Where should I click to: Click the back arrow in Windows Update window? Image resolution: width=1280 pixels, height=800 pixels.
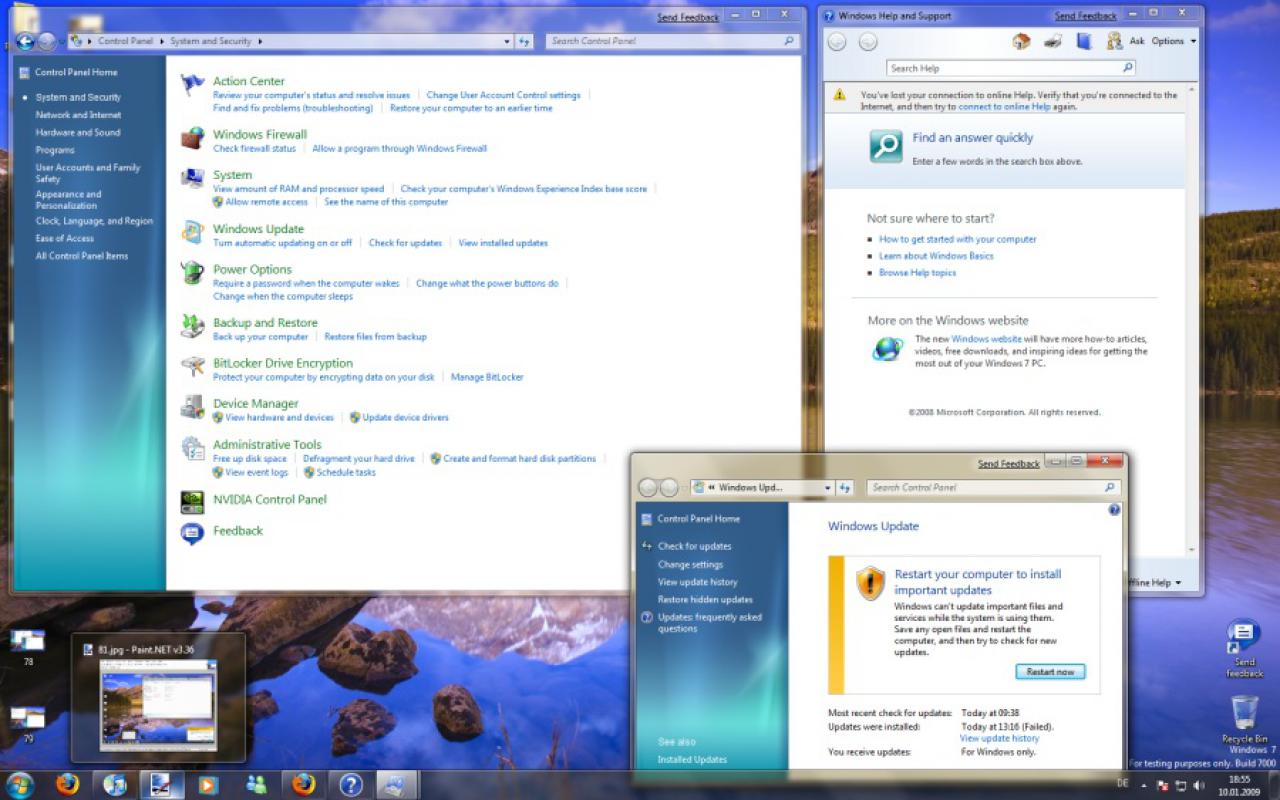[x=648, y=487]
